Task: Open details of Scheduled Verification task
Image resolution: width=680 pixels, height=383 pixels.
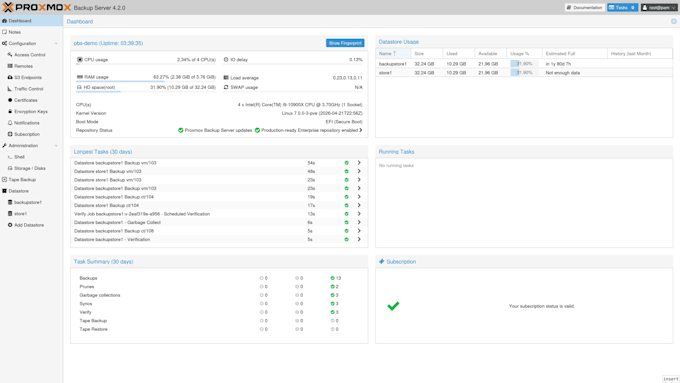Action: pyautogui.click(x=359, y=214)
